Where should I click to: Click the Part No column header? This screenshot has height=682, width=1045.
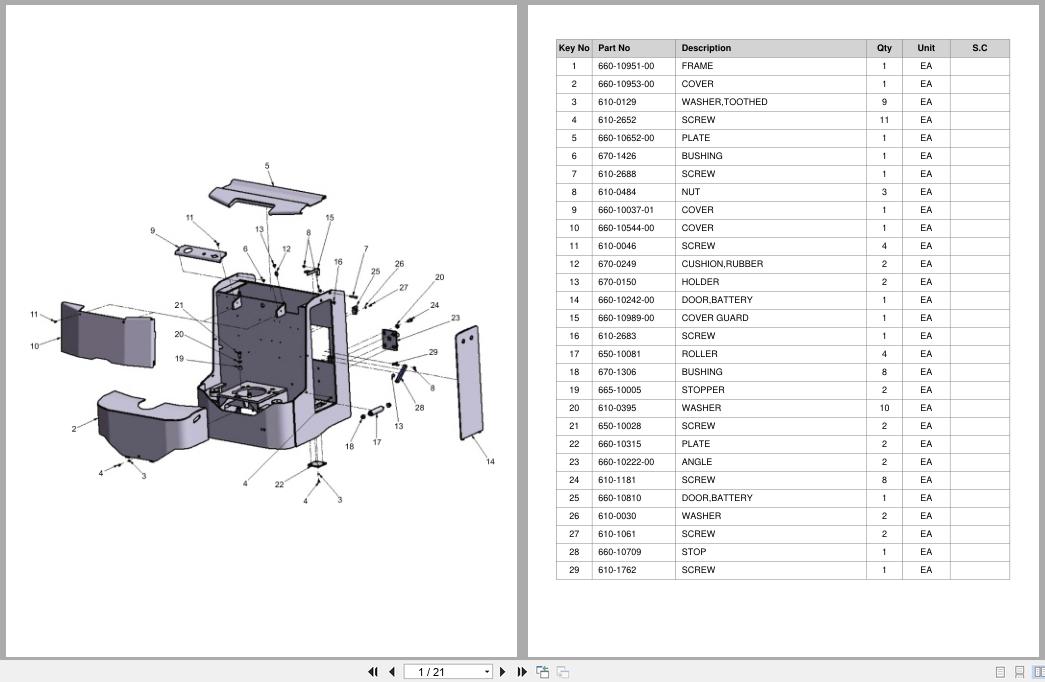click(x=633, y=48)
